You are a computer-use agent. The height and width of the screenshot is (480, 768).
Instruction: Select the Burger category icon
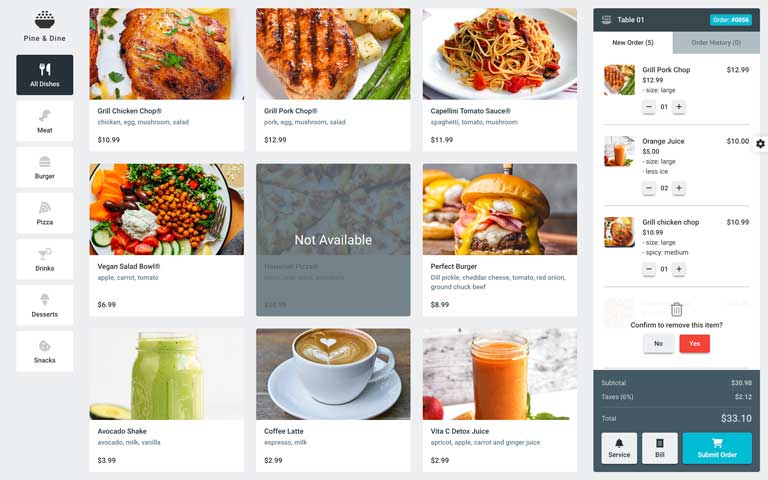(x=45, y=162)
